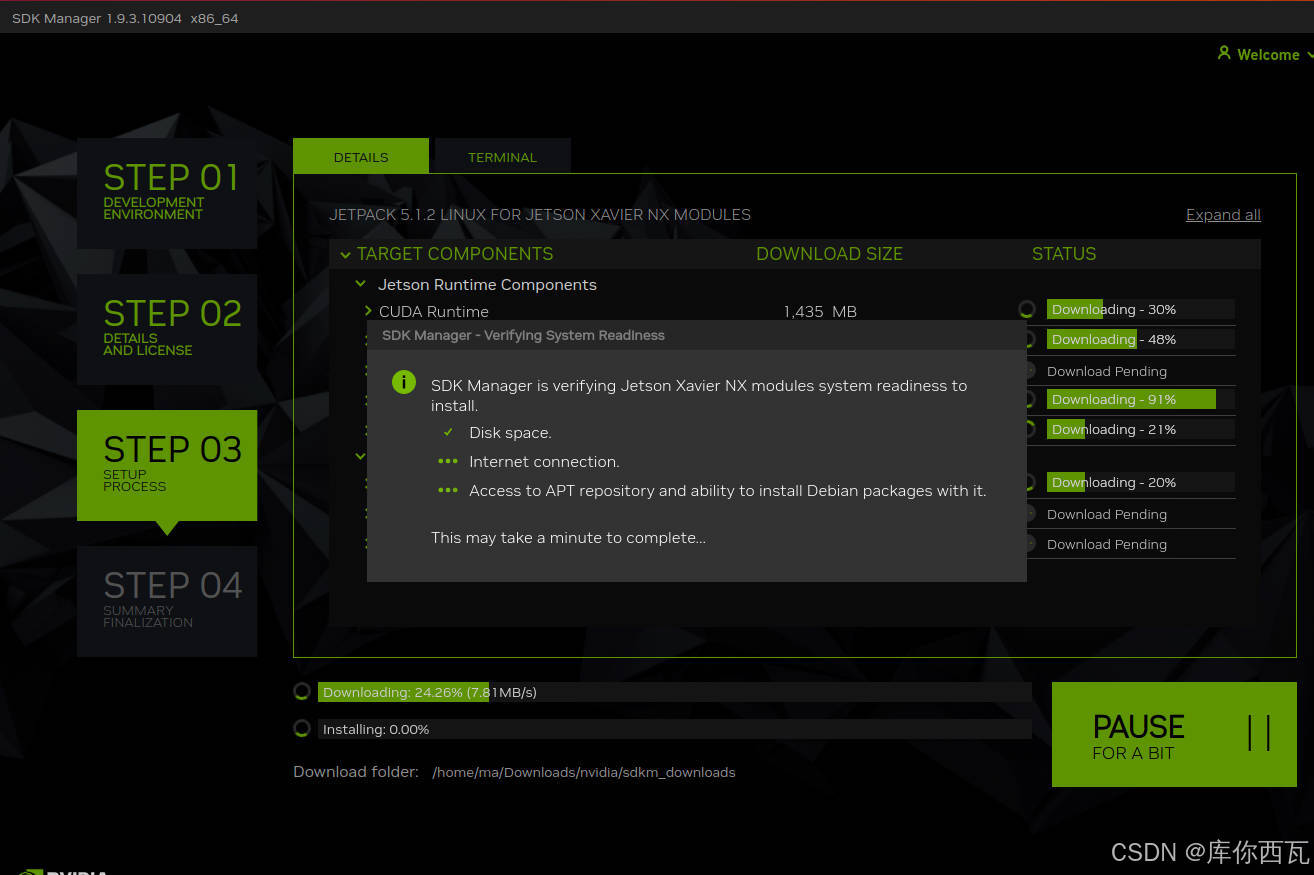The height and width of the screenshot is (875, 1314).
Task: Go to STEP 01 Development Environment
Action: pyautogui.click(x=167, y=193)
